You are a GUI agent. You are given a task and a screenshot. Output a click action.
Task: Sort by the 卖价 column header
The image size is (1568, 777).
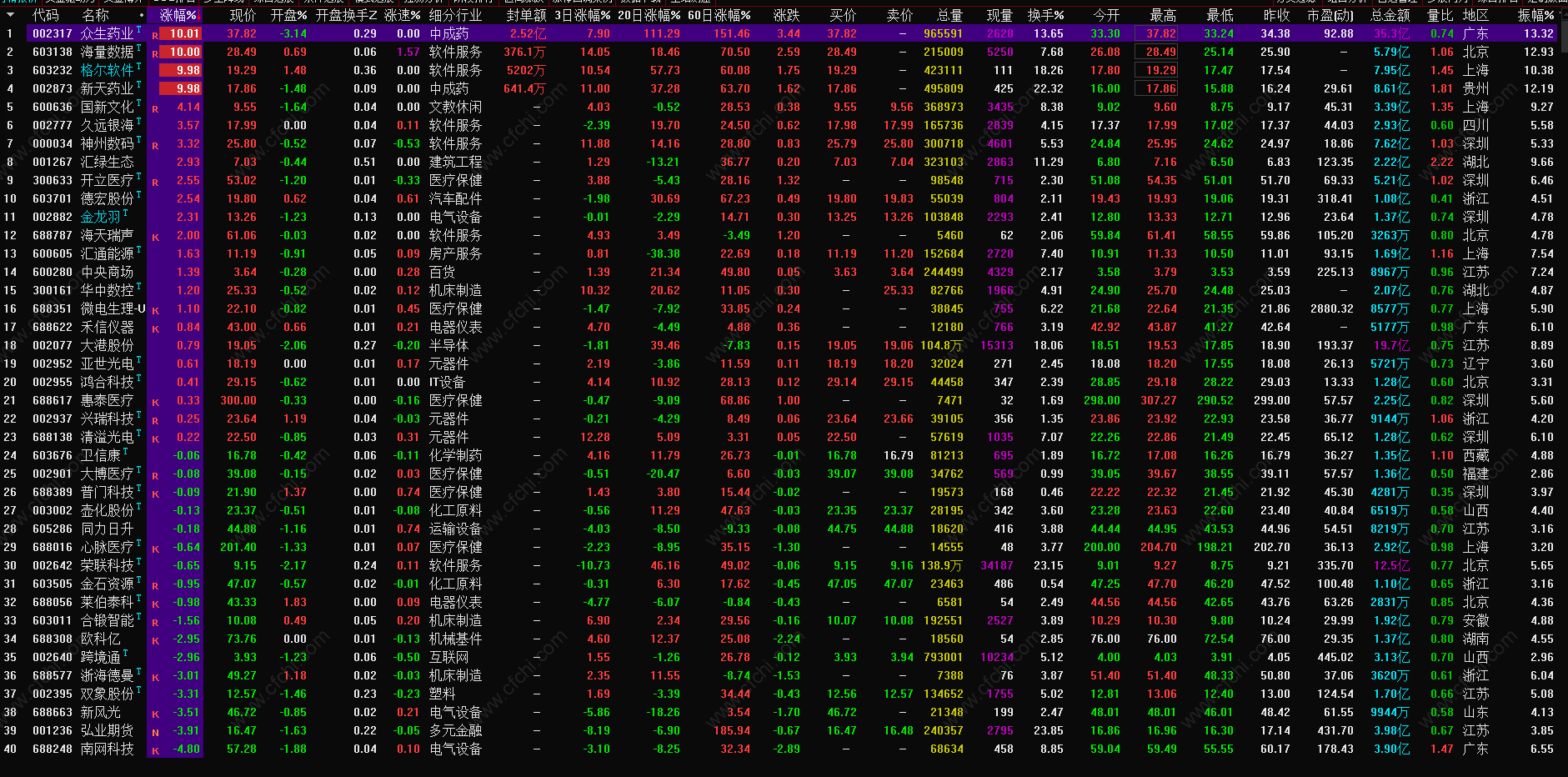click(899, 15)
